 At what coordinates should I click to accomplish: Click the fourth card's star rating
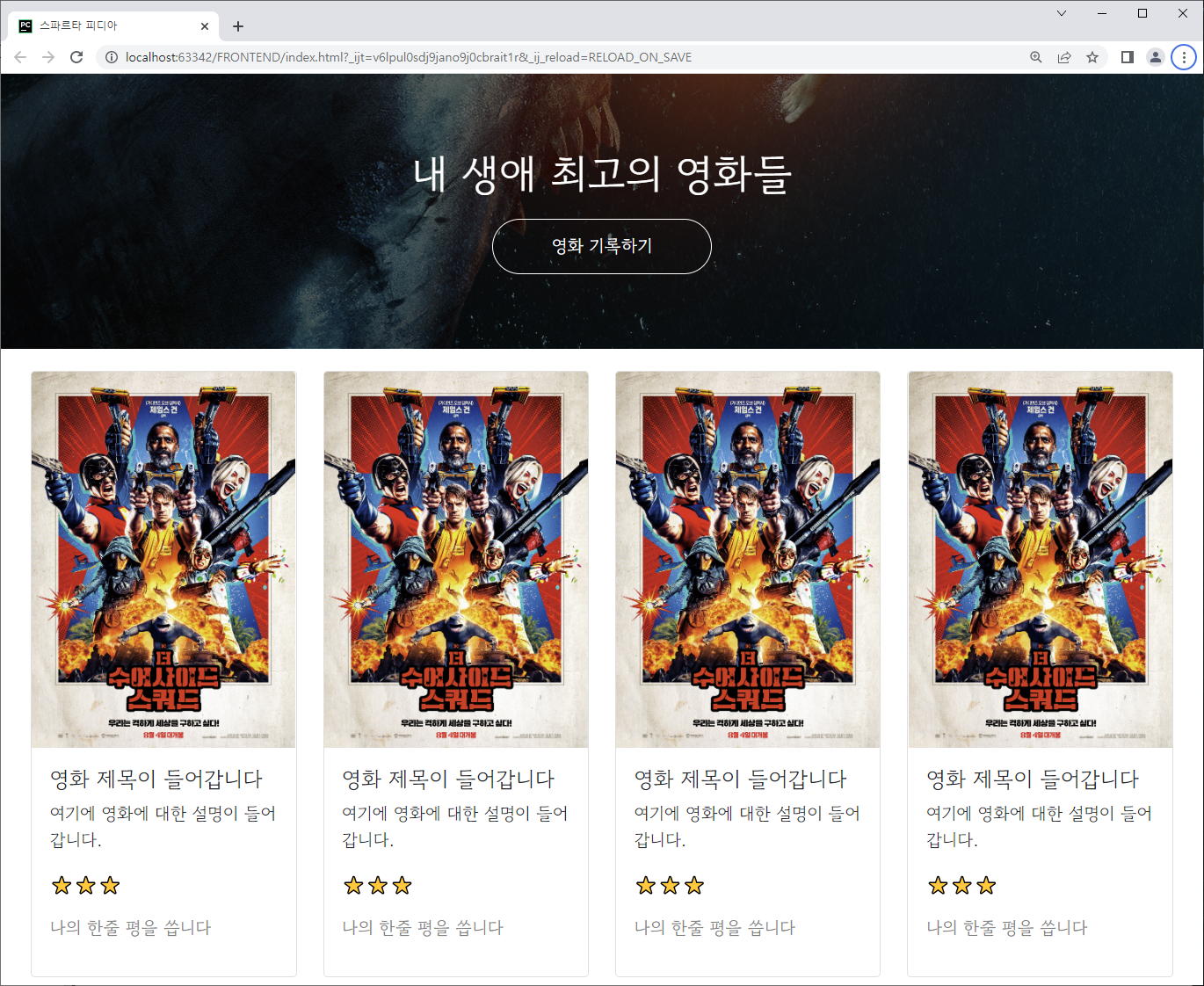pos(962,885)
